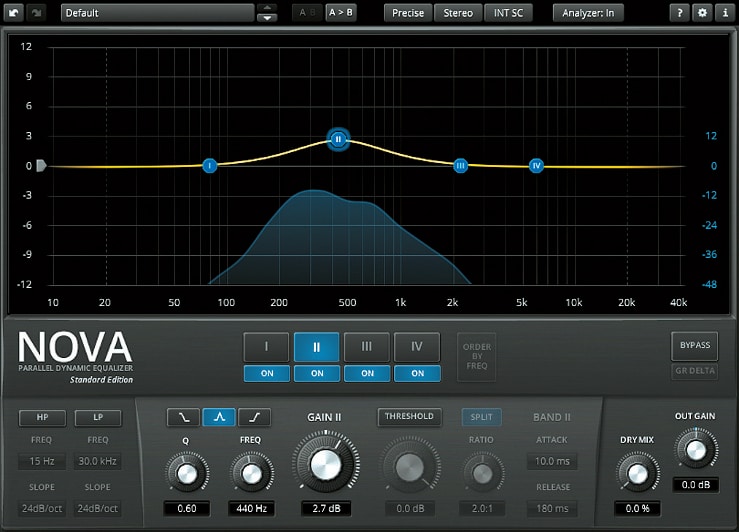Select previous preset with up arrow

click(x=267, y=8)
